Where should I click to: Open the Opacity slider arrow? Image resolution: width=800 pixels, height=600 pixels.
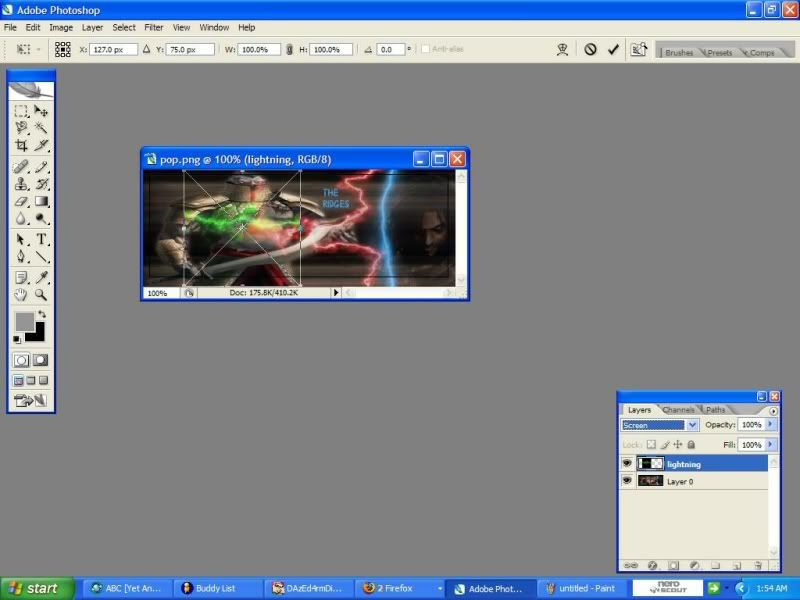click(x=770, y=424)
